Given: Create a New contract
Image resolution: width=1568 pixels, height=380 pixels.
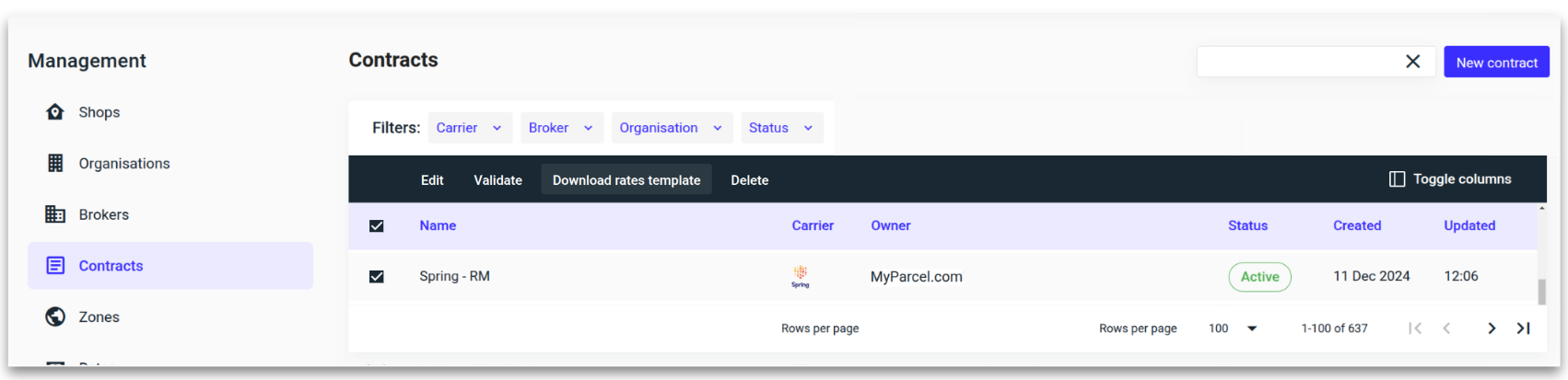Looking at the screenshot, I should coord(1496,63).
